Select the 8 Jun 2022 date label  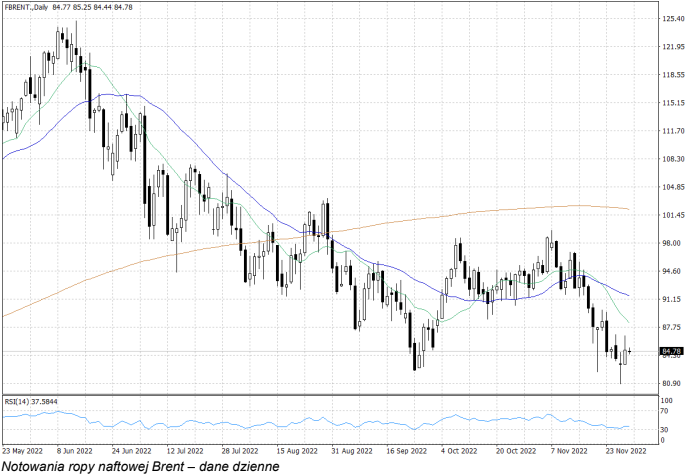[x=77, y=451]
